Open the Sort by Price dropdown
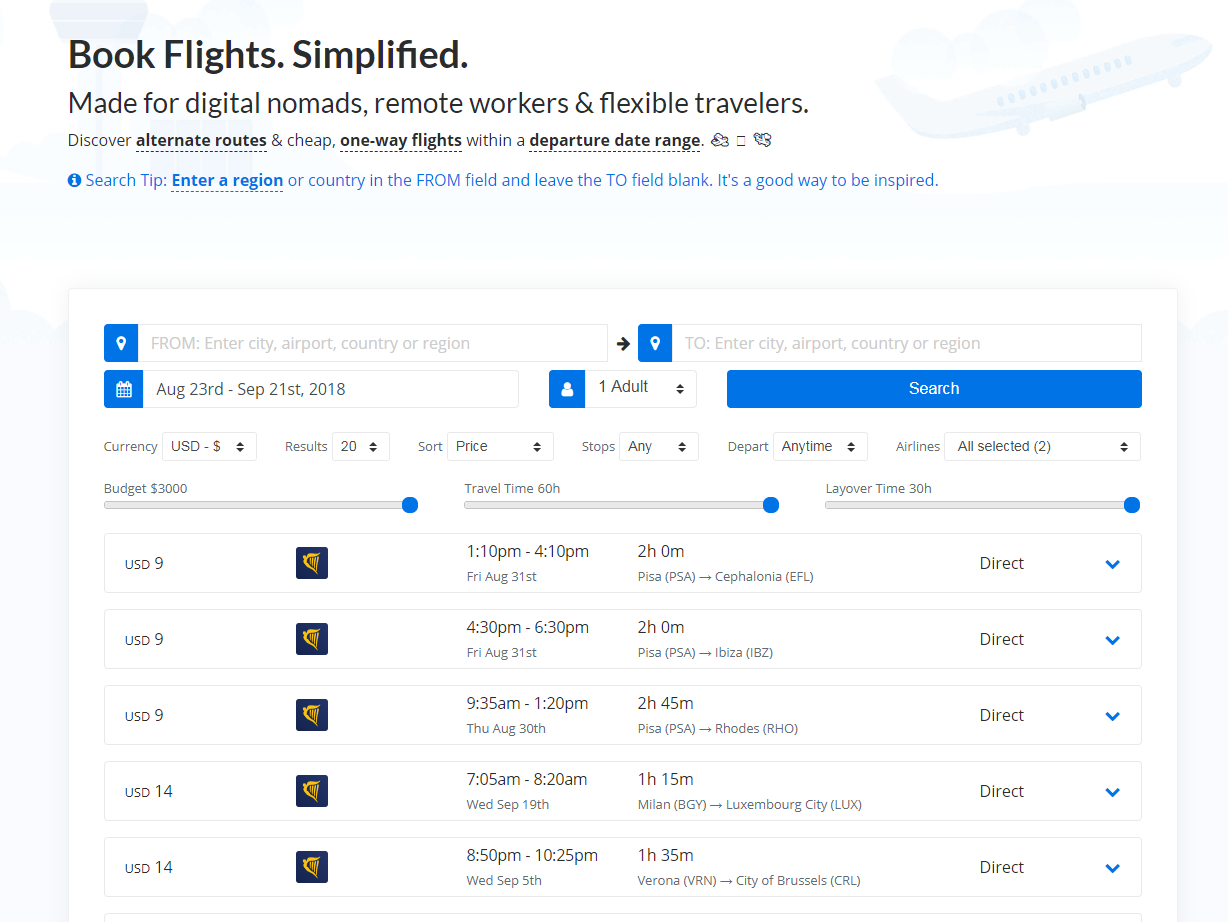This screenshot has width=1228, height=922. click(x=500, y=447)
